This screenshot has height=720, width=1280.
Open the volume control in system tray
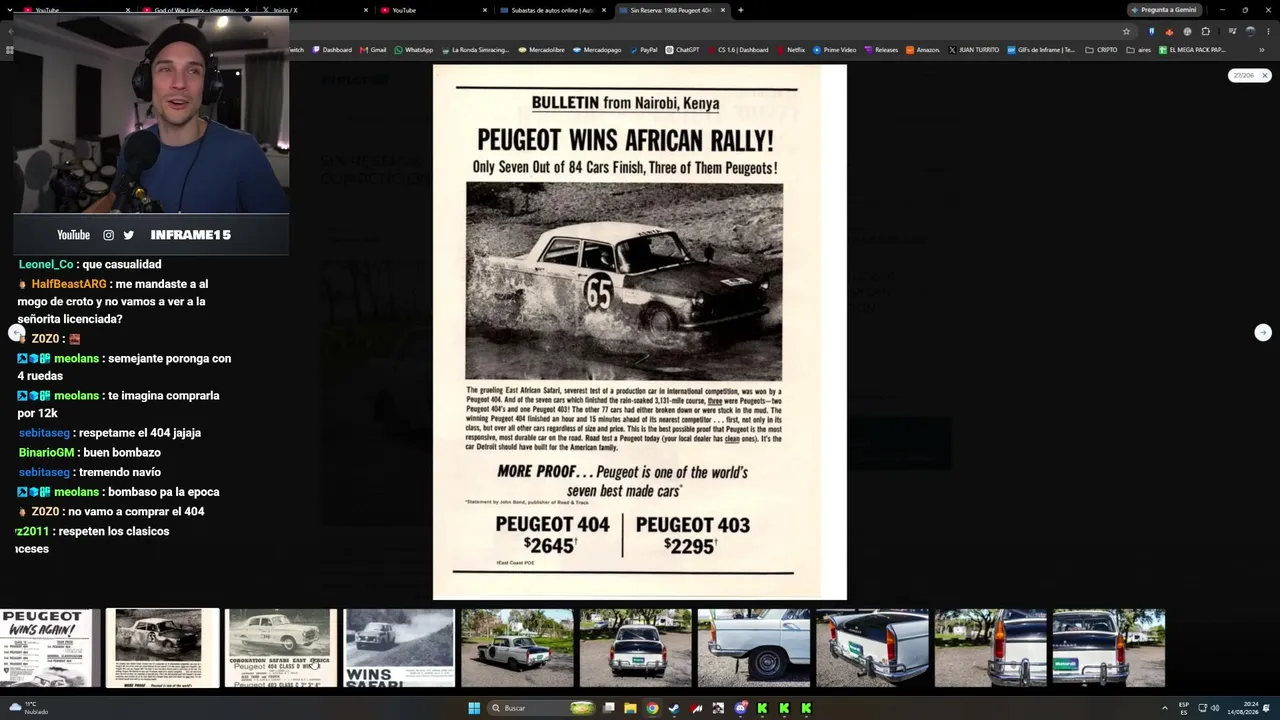click(x=1215, y=708)
